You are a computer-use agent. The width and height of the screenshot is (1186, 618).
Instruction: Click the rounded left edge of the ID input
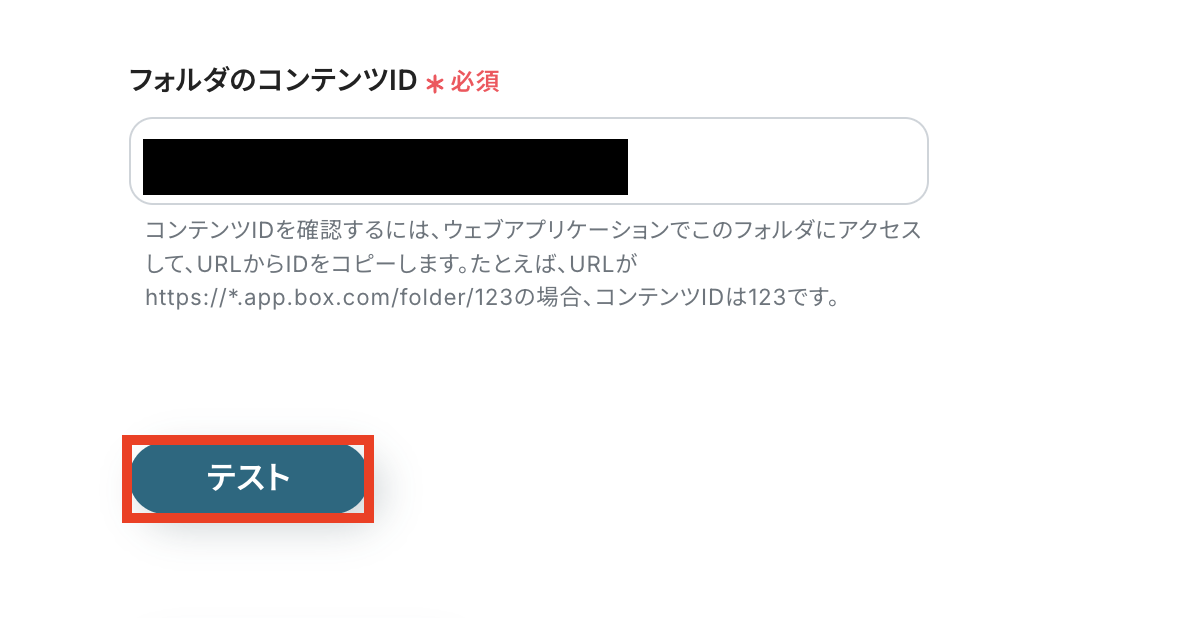point(135,161)
